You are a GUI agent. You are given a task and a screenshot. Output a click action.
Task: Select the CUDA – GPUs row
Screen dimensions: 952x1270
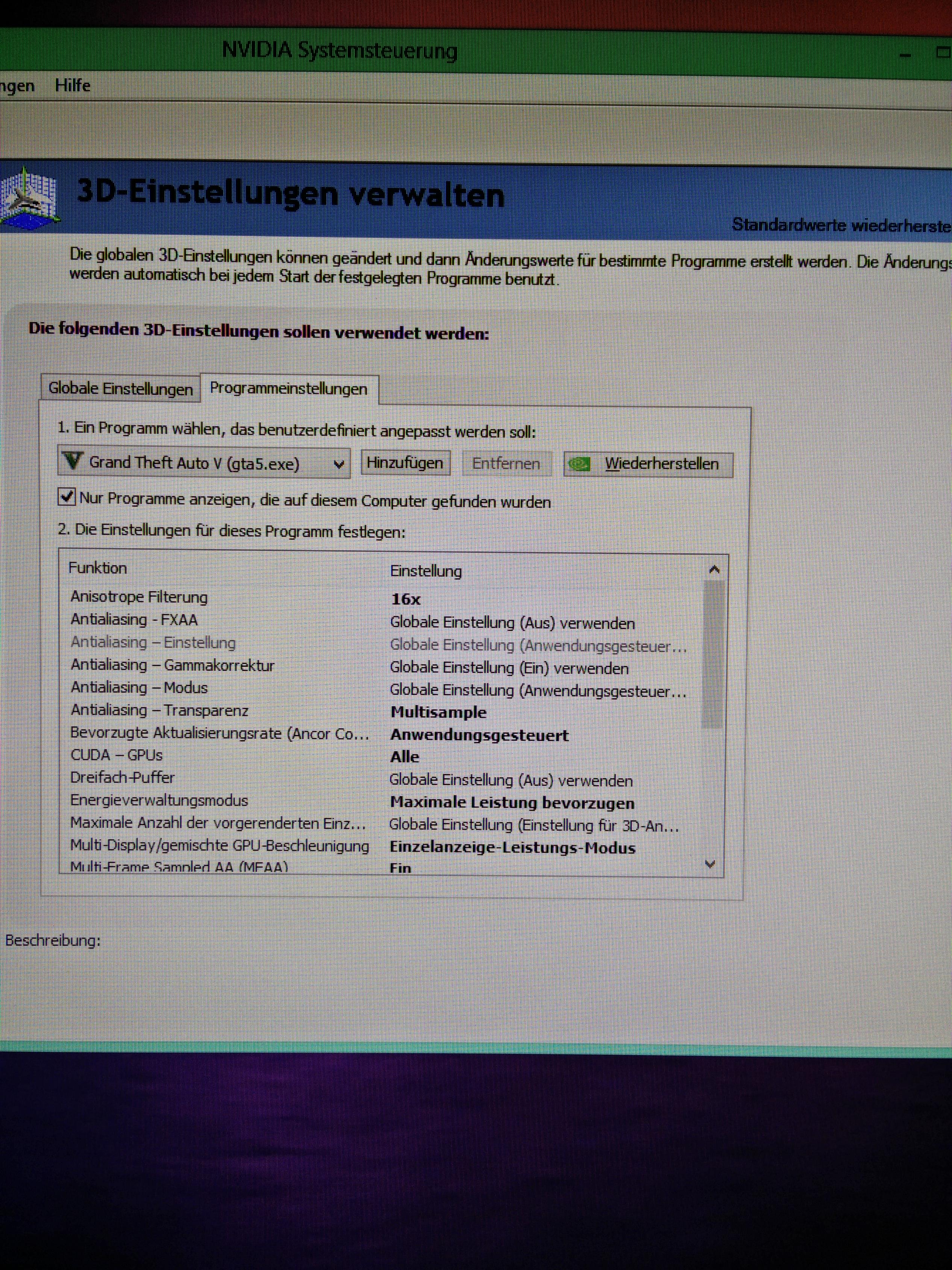pos(117,755)
